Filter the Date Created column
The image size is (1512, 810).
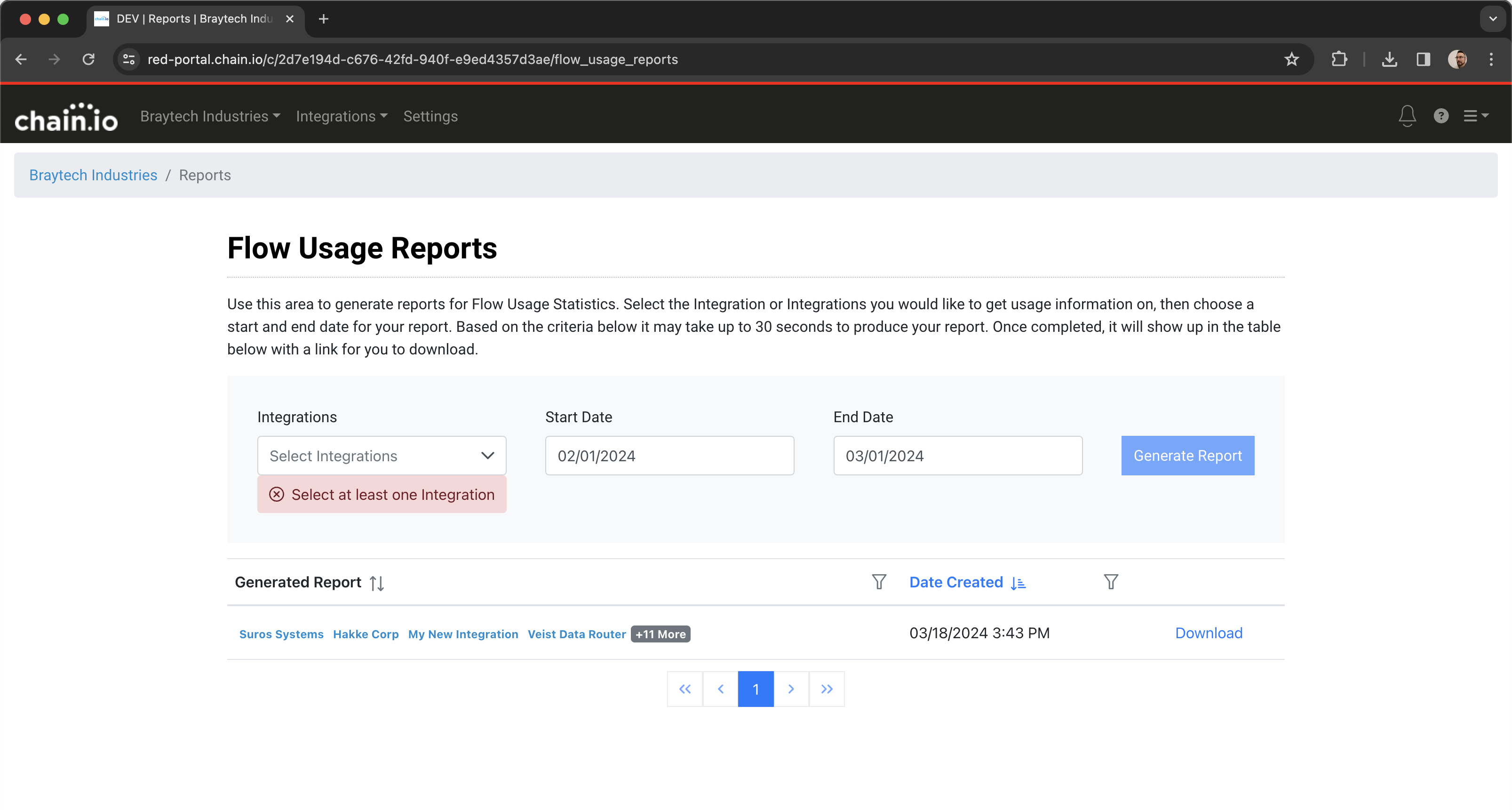click(x=1111, y=582)
